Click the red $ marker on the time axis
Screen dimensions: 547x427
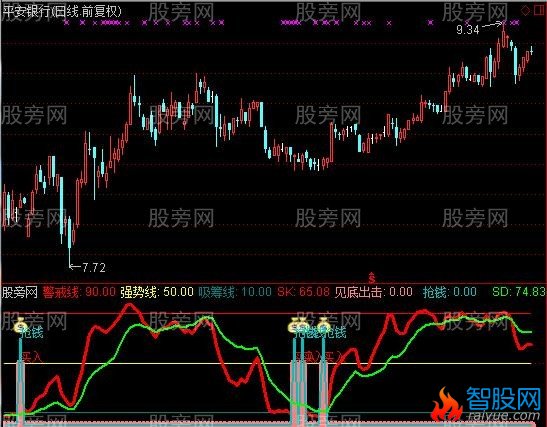pyautogui.click(x=372, y=278)
